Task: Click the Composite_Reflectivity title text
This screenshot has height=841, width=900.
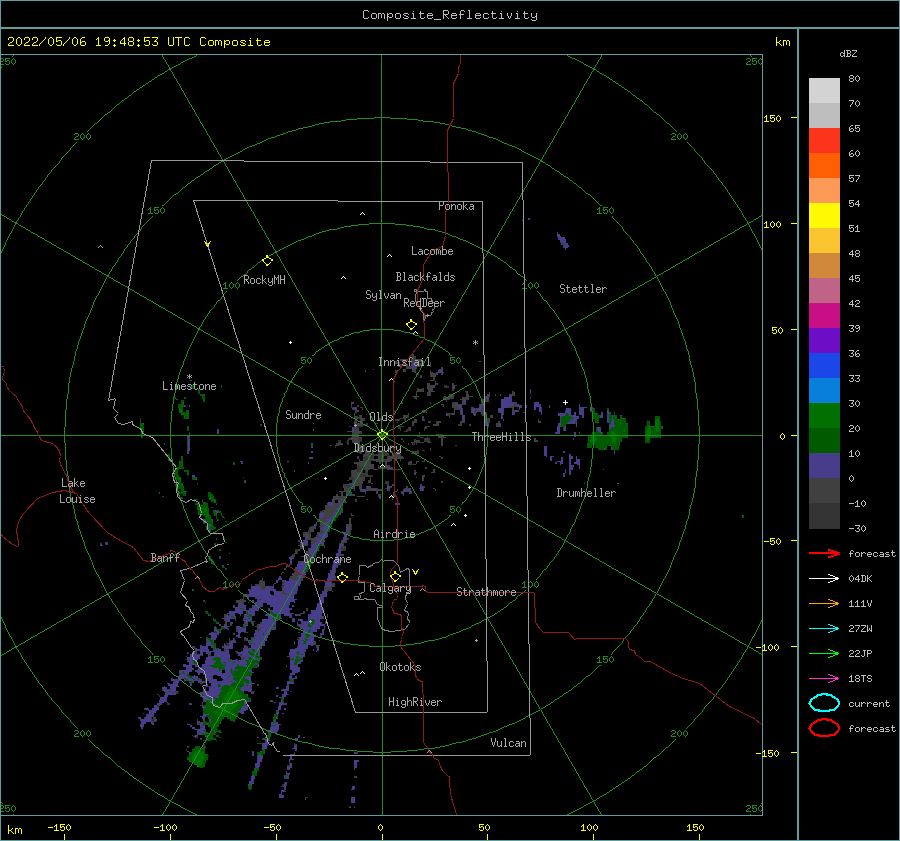Action: [450, 15]
